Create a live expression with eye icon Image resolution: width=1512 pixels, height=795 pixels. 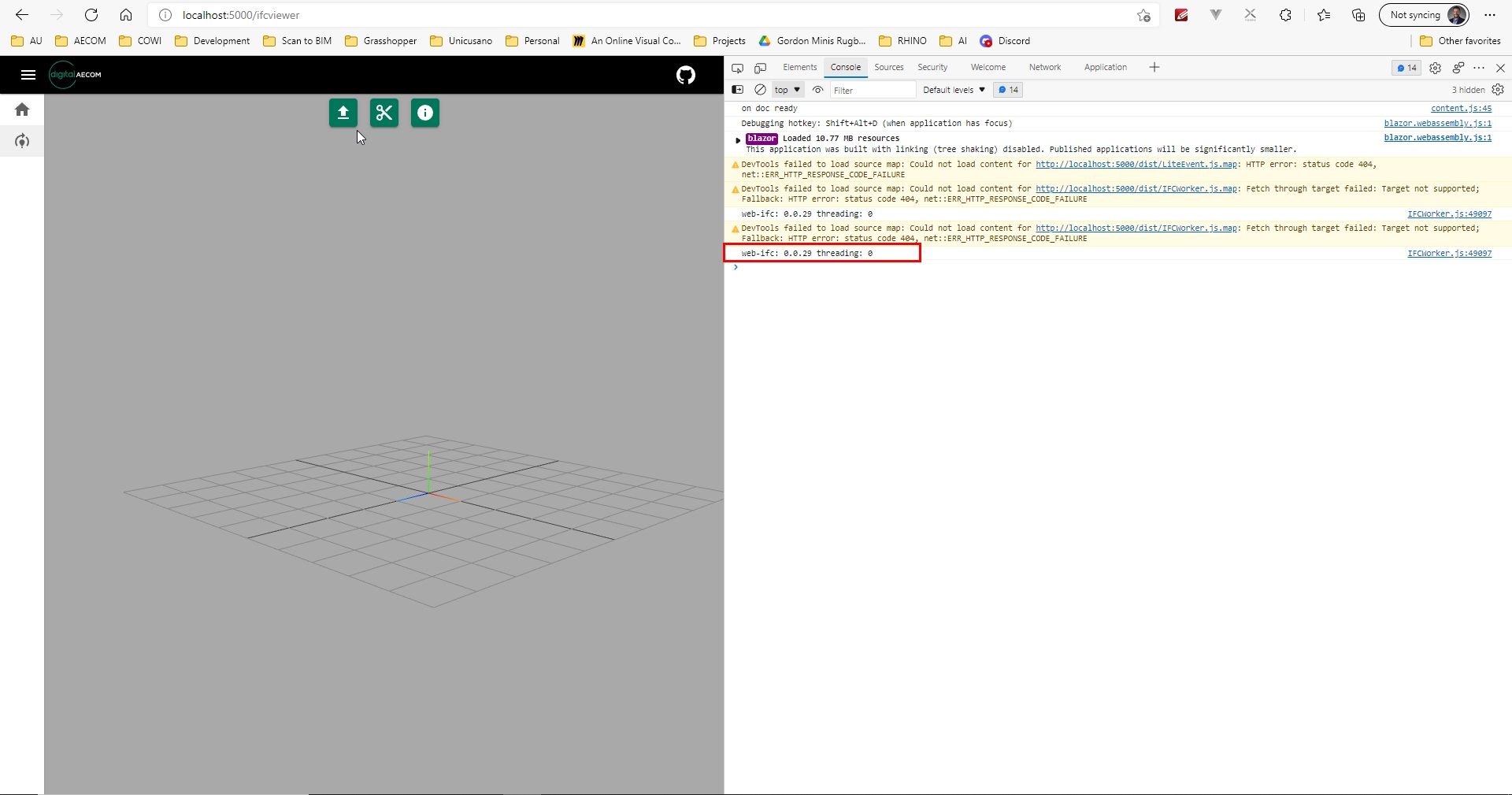point(818,90)
